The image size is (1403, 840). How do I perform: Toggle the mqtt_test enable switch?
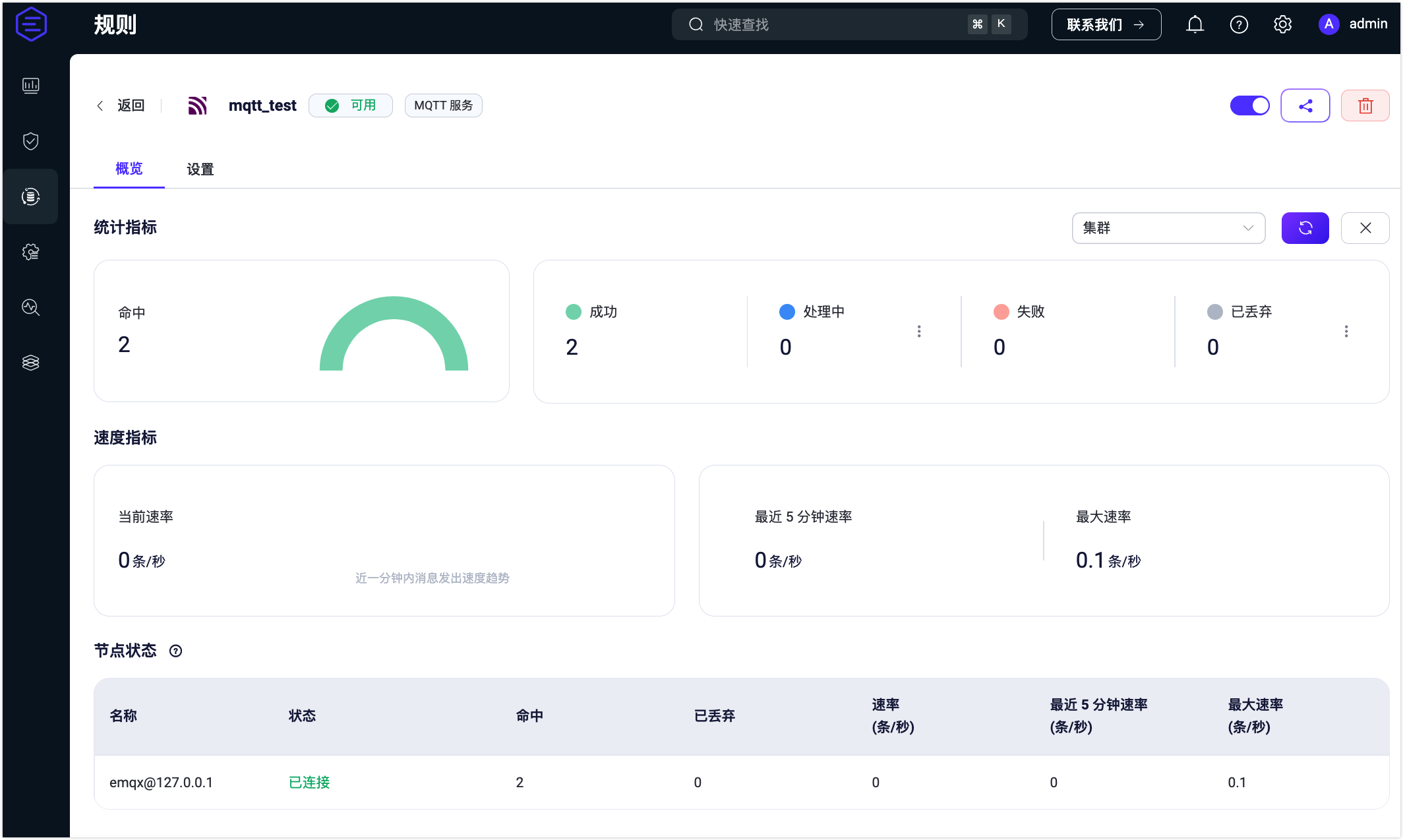click(x=1249, y=105)
